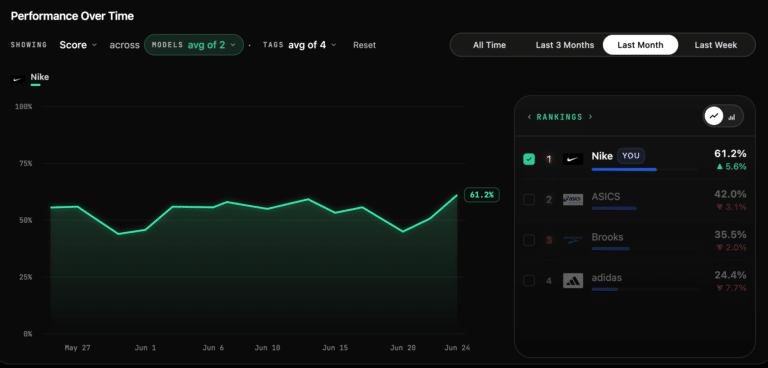Uncheck the Nike checkbox
This screenshot has width=768, height=368.
[x=529, y=159]
